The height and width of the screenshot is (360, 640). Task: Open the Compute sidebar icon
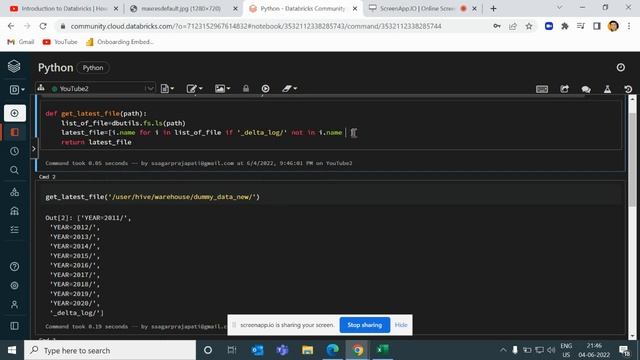click(x=15, y=211)
